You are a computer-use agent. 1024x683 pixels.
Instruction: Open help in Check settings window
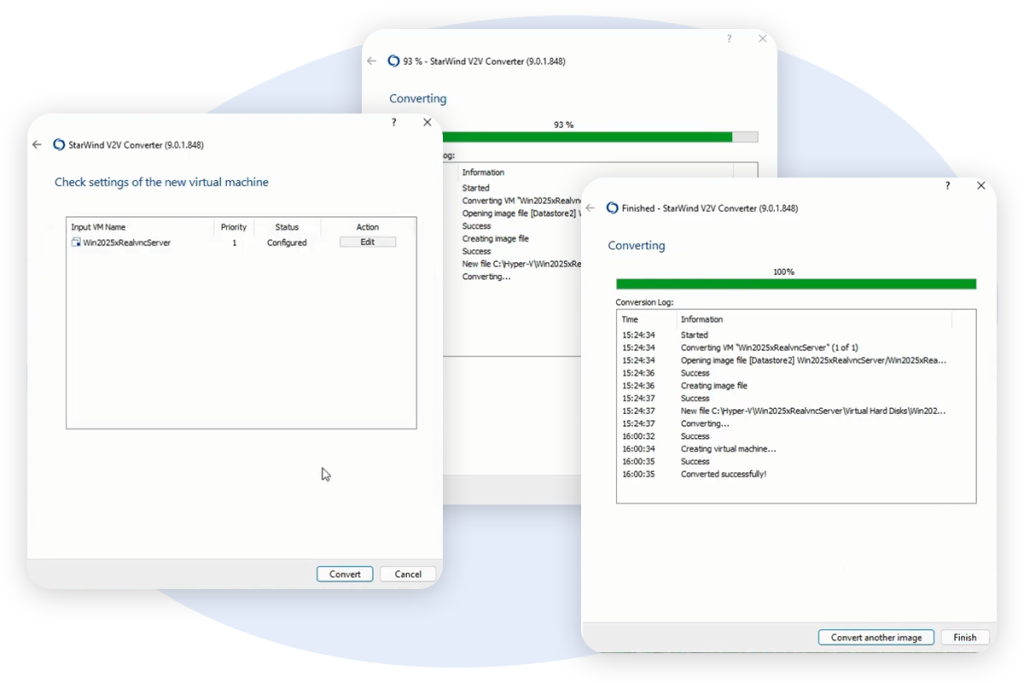click(394, 122)
